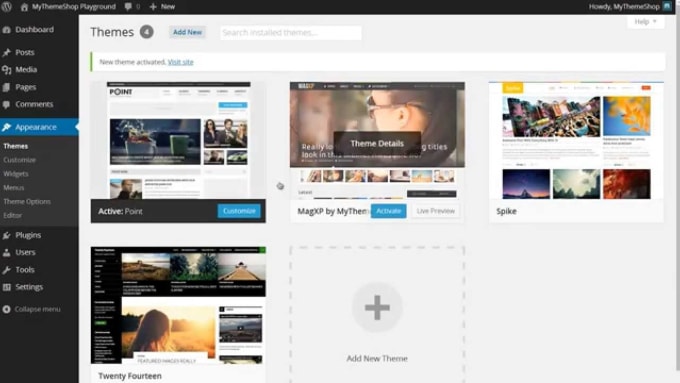Open the Posts menu
The image size is (680, 383).
tap(25, 52)
